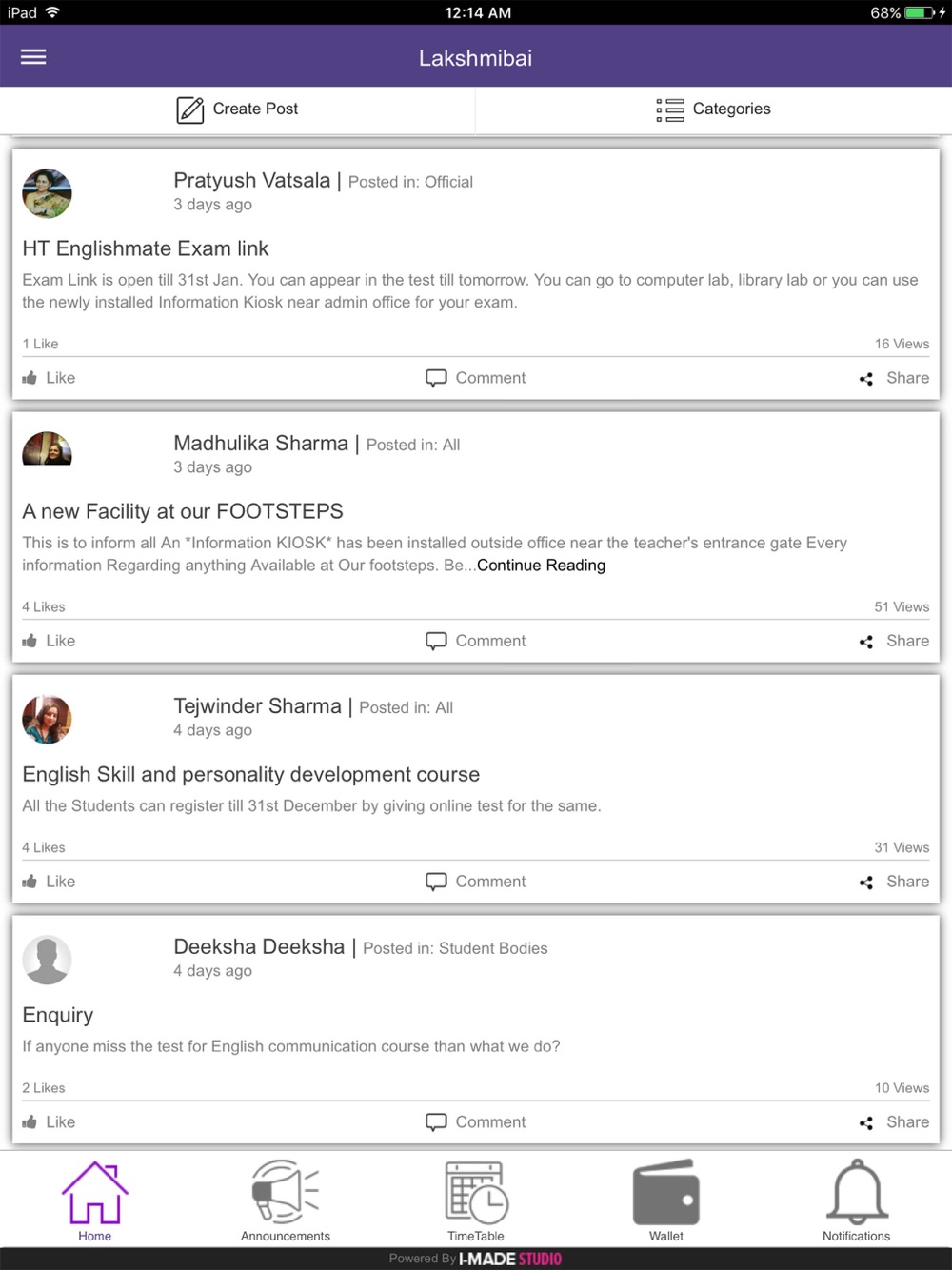Viewport: 952px width, 1270px height.
Task: Comment on the English Skill course post
Action: tap(475, 882)
